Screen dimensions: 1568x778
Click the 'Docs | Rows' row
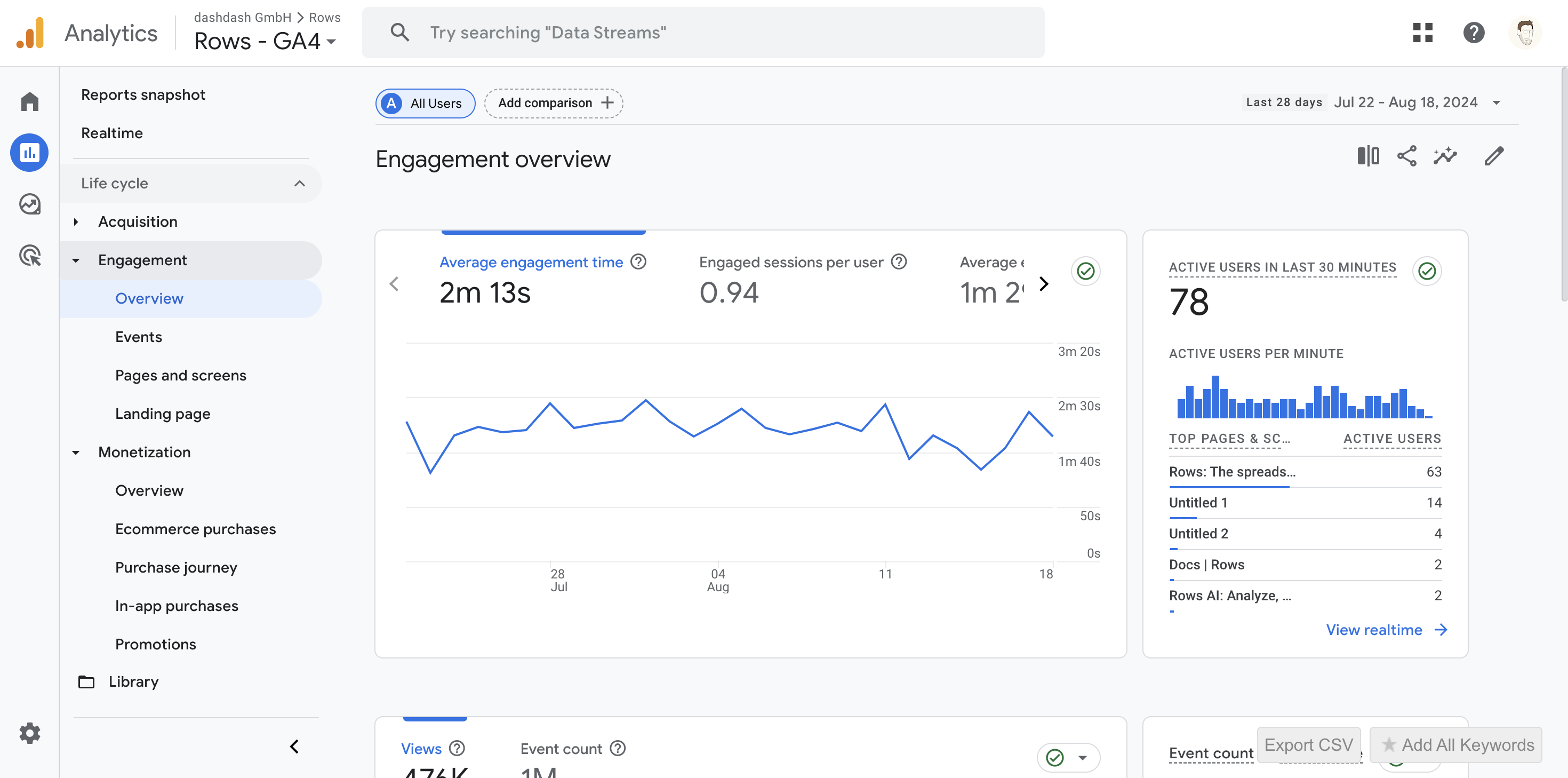point(1305,565)
